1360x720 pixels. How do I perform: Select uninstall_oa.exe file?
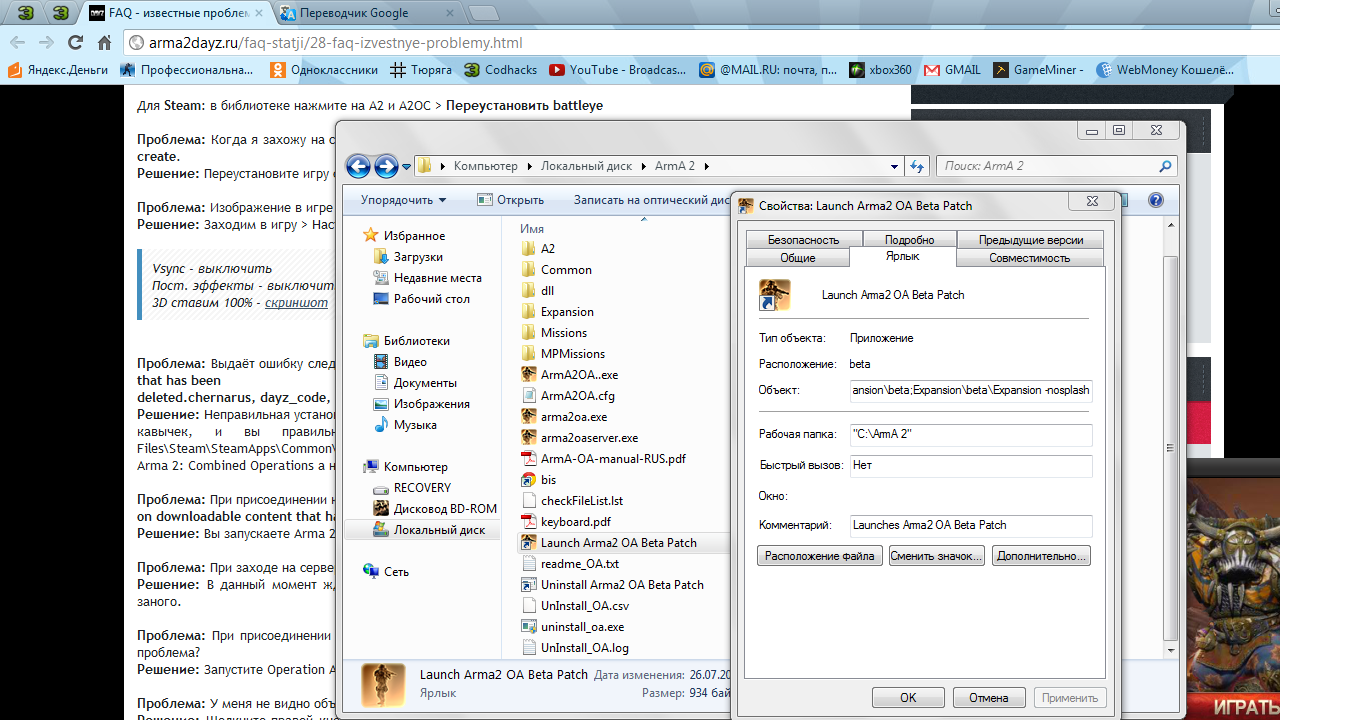click(x=572, y=626)
